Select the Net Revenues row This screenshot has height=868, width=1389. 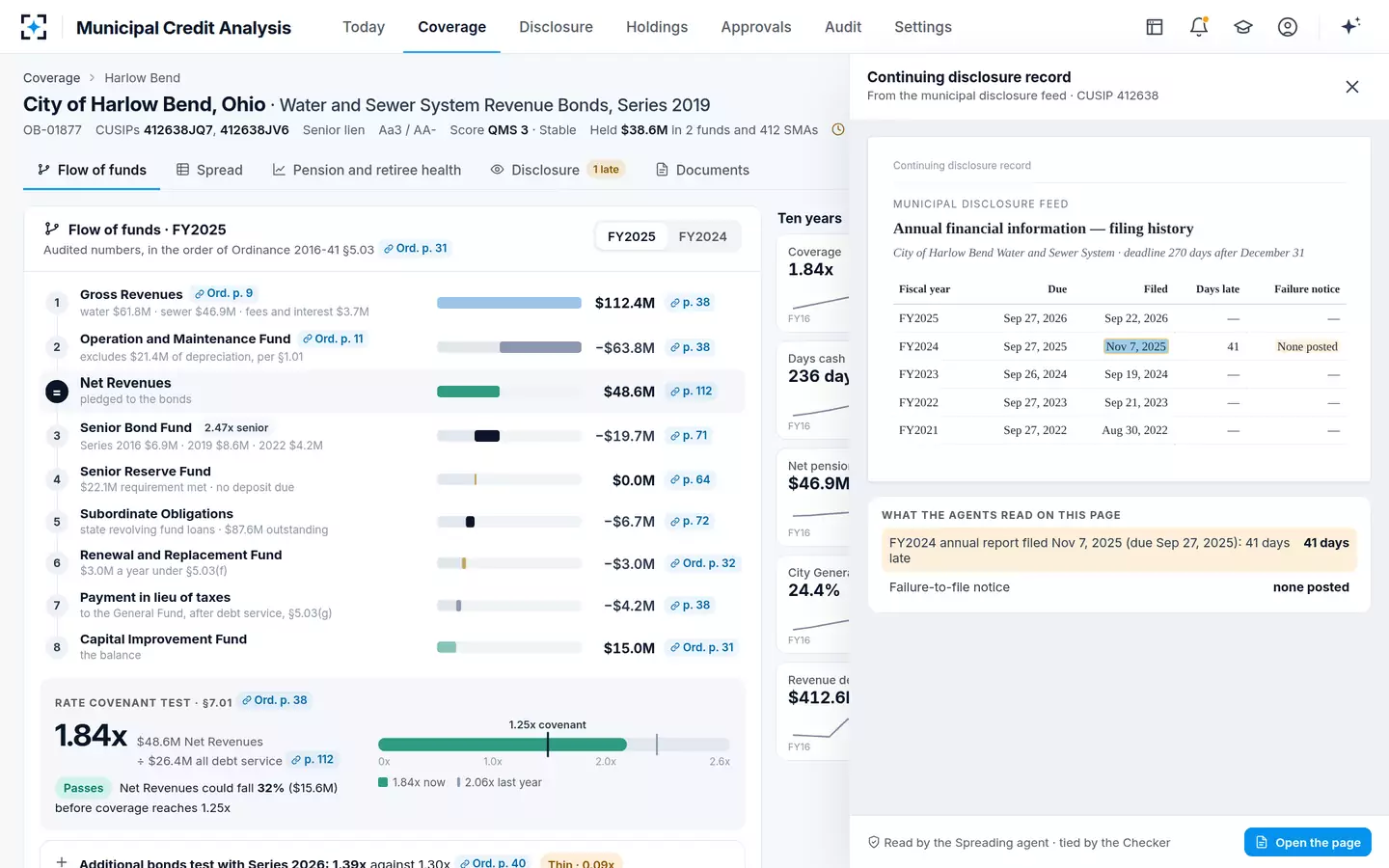(393, 392)
